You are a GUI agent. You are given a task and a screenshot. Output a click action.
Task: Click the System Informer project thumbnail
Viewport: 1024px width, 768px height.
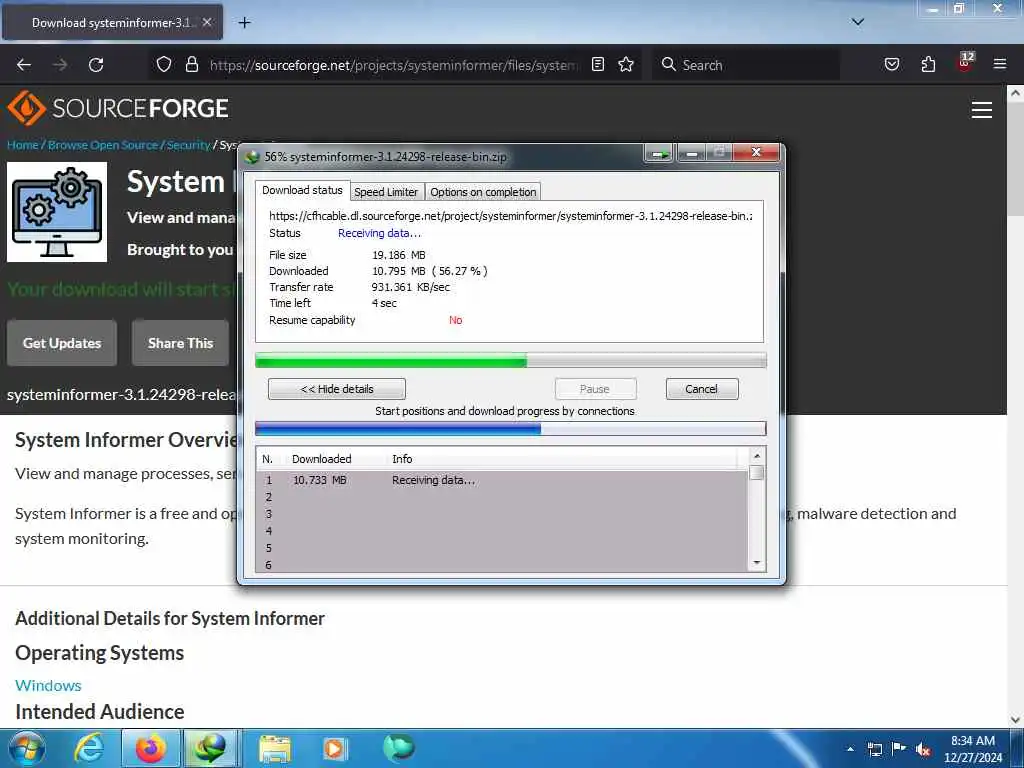tap(57, 212)
